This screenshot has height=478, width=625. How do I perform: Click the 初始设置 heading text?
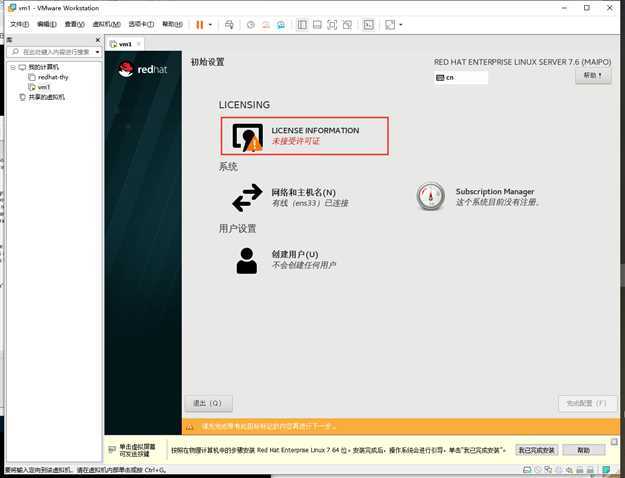[207, 62]
